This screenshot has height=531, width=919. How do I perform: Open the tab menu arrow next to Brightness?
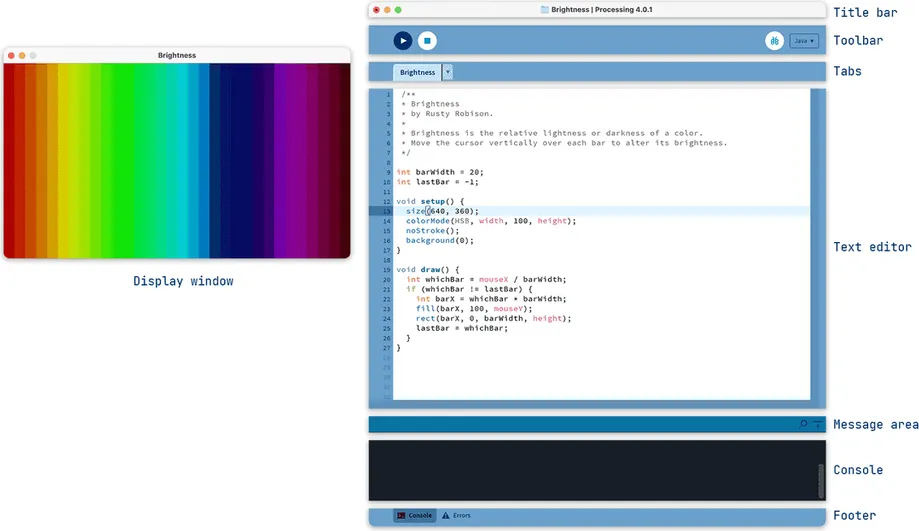[447, 72]
